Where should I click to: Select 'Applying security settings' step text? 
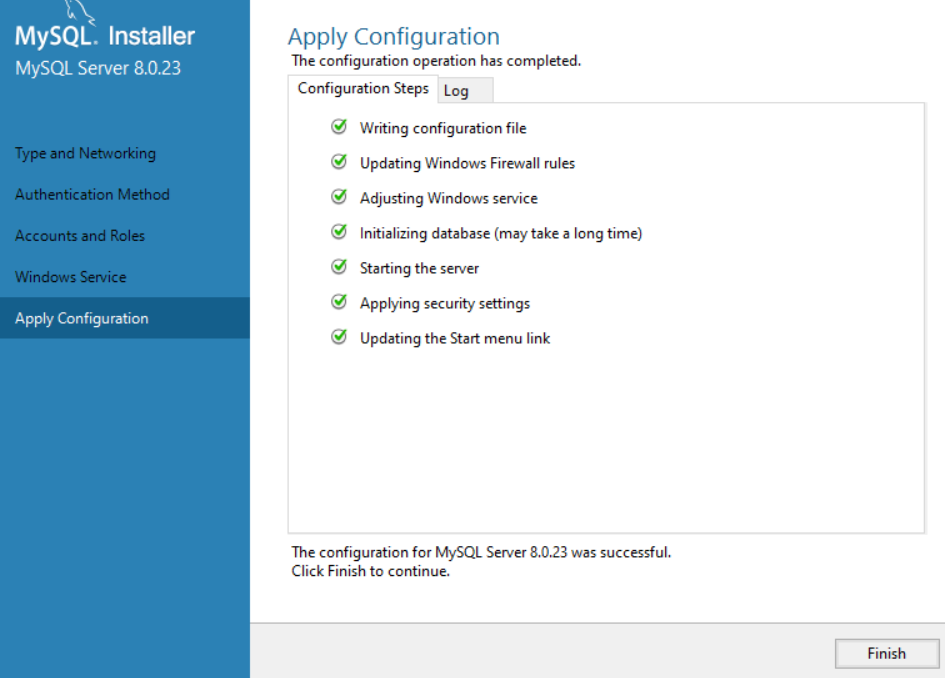445,303
